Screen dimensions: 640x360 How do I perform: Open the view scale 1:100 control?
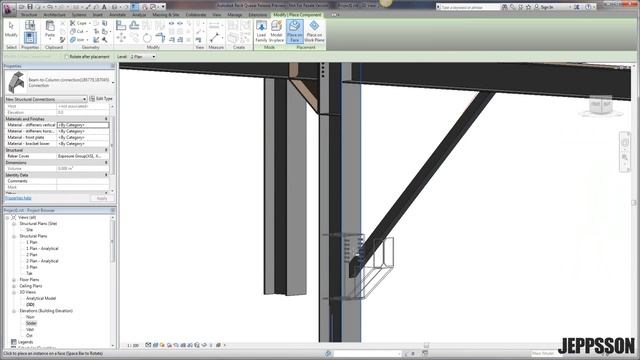click(x=133, y=345)
